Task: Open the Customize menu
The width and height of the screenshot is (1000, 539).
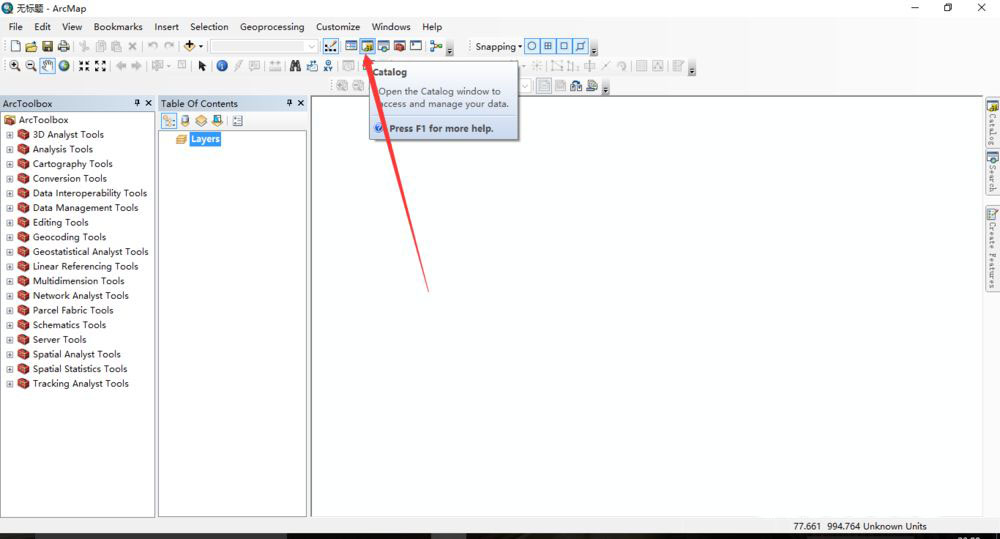Action: 338,27
